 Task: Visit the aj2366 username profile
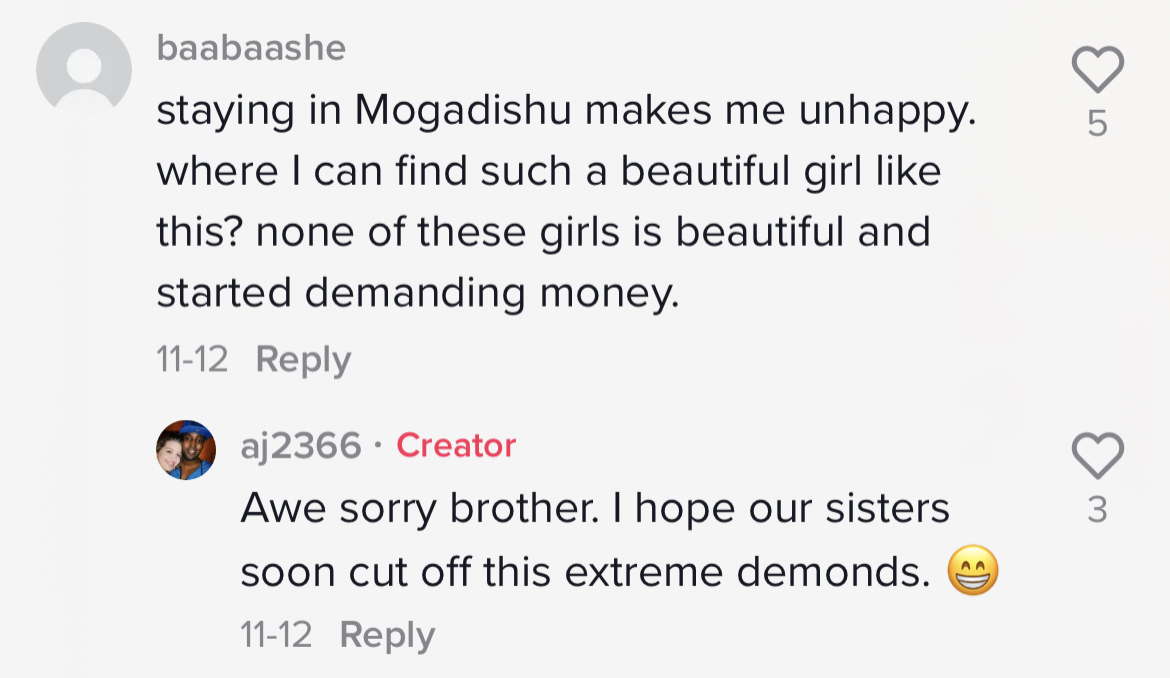coord(301,445)
